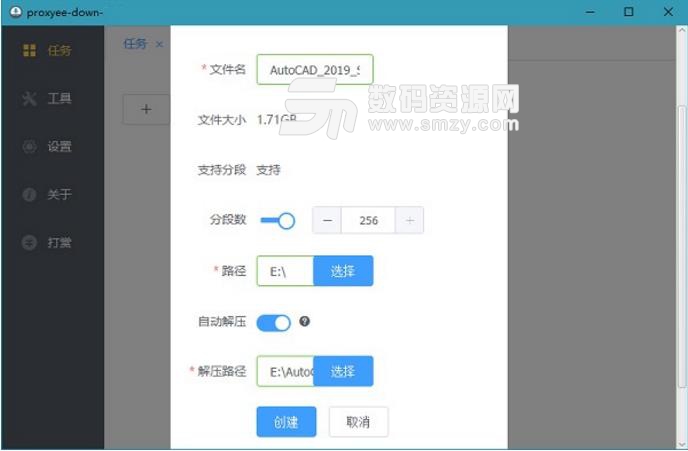Click the 支持 value next to 支持分段
The image size is (688, 451).
268,170
